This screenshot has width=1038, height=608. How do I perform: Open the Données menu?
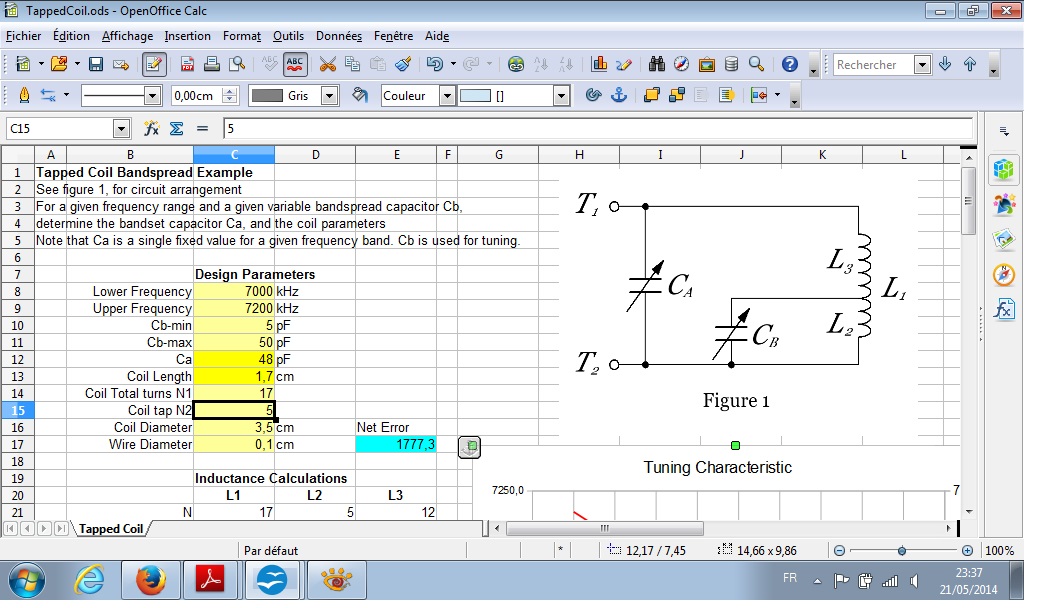coord(339,36)
